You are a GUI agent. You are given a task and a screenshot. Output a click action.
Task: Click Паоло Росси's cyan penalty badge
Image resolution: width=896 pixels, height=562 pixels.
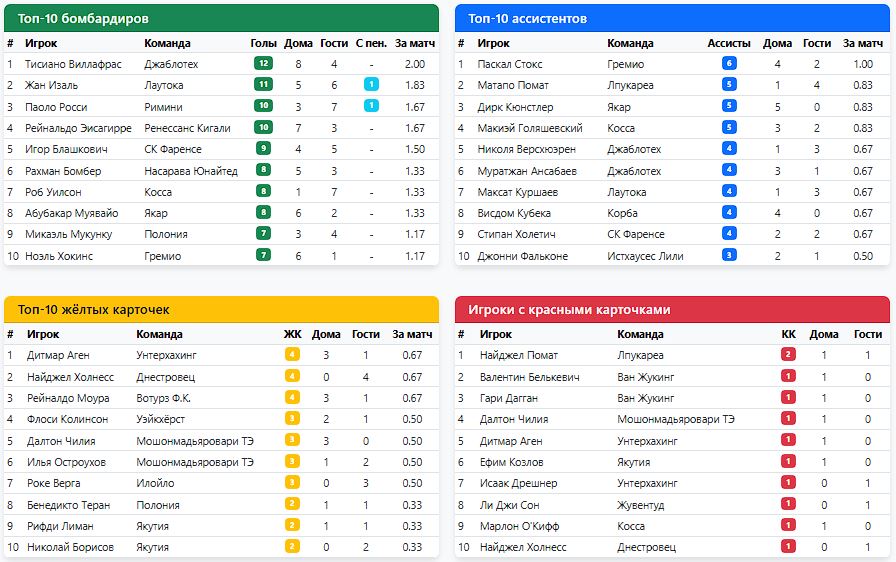[371, 107]
